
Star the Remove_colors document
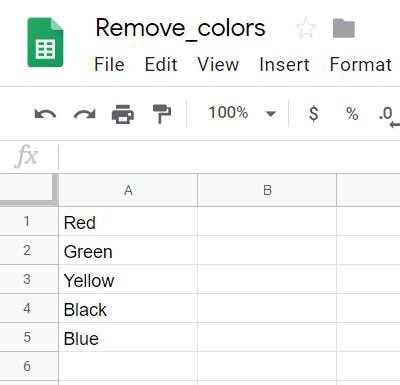(x=306, y=28)
